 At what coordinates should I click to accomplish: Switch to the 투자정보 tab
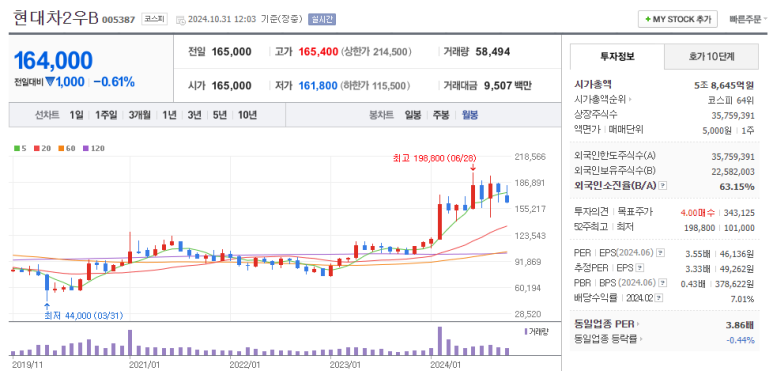coord(617,56)
